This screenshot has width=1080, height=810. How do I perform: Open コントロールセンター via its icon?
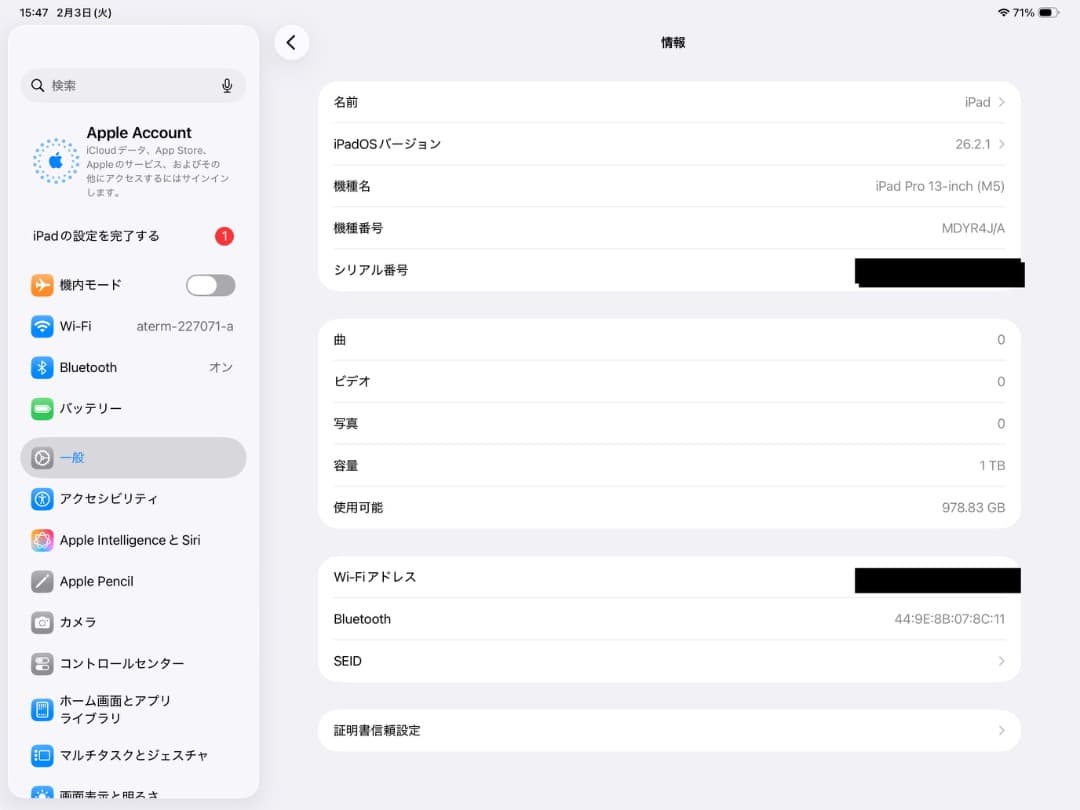pos(40,663)
